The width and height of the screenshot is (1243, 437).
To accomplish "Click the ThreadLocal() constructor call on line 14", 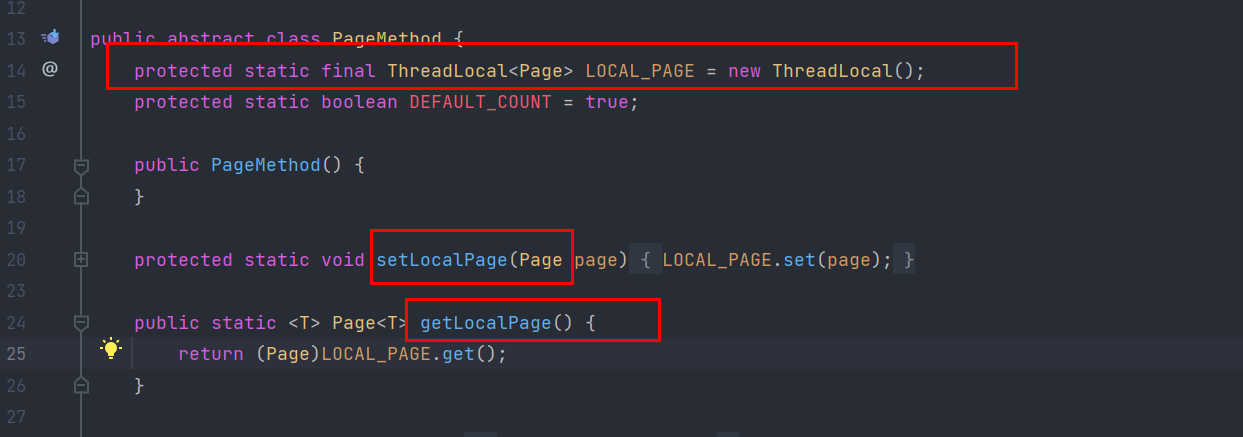I will [844, 71].
